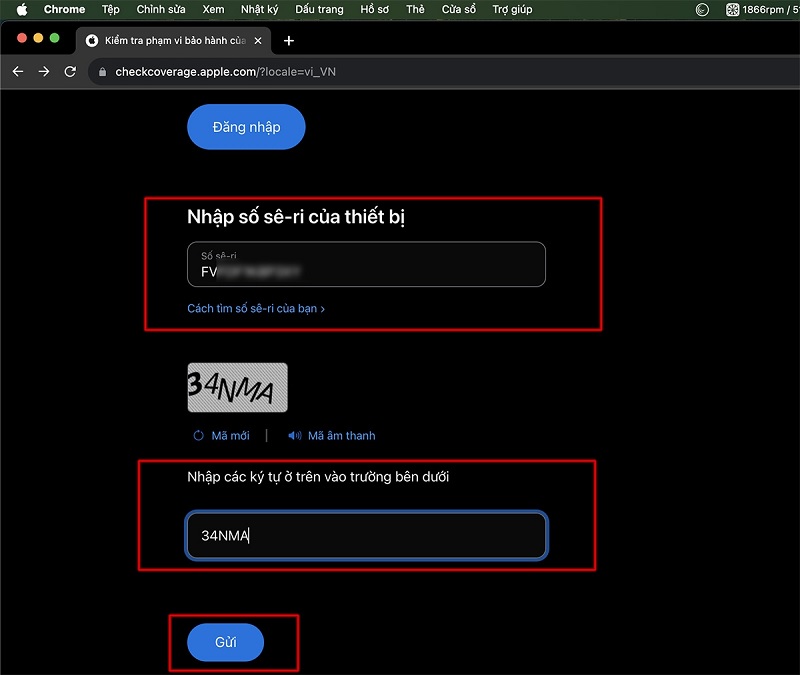Viewport: 800px width, 675px height.
Task: Close the current browser tab
Action: pyautogui.click(x=258, y=40)
